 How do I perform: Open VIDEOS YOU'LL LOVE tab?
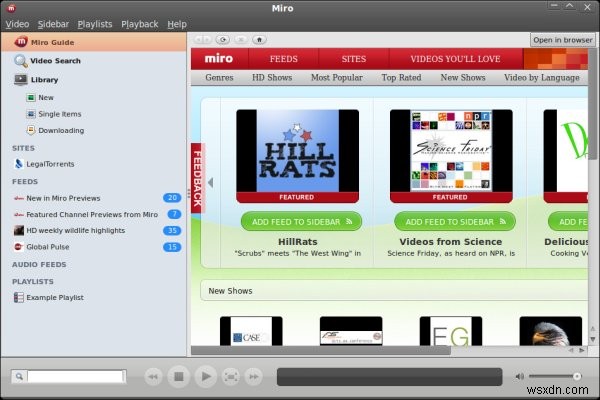455,59
